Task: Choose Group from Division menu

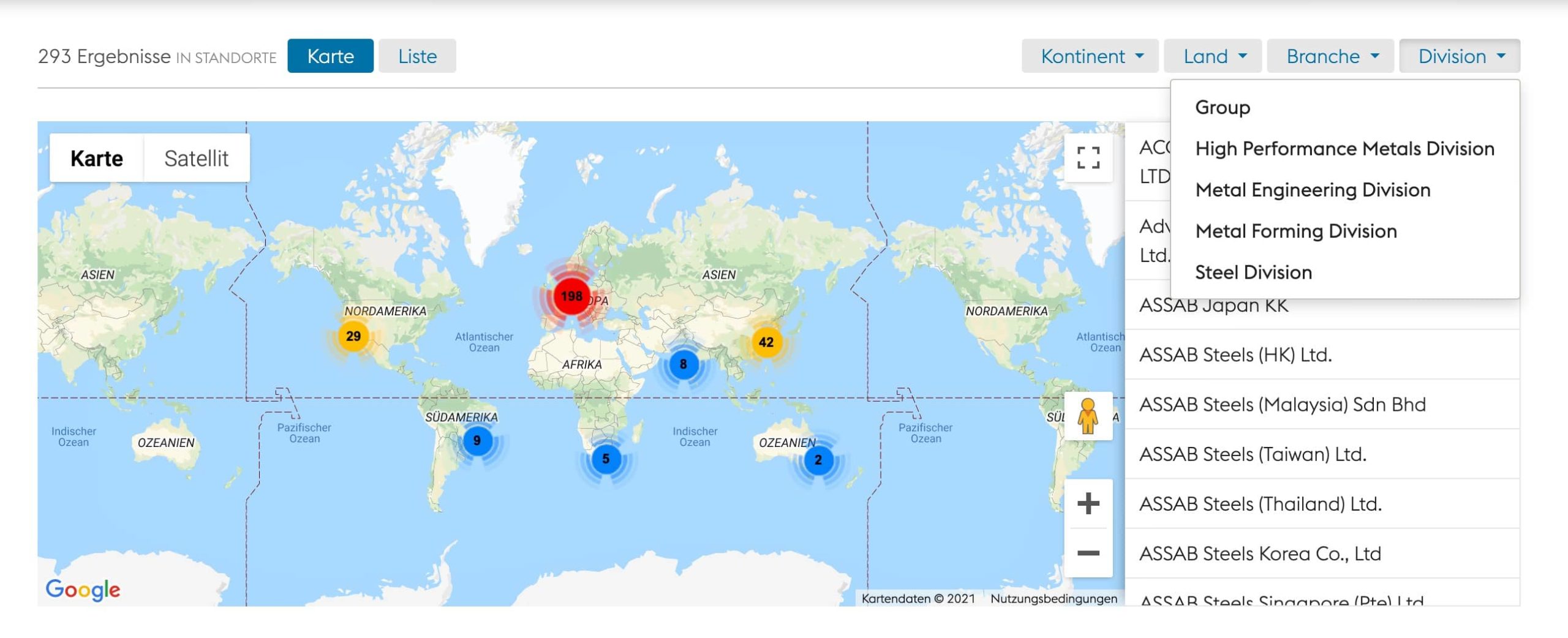Action: click(x=1345, y=107)
